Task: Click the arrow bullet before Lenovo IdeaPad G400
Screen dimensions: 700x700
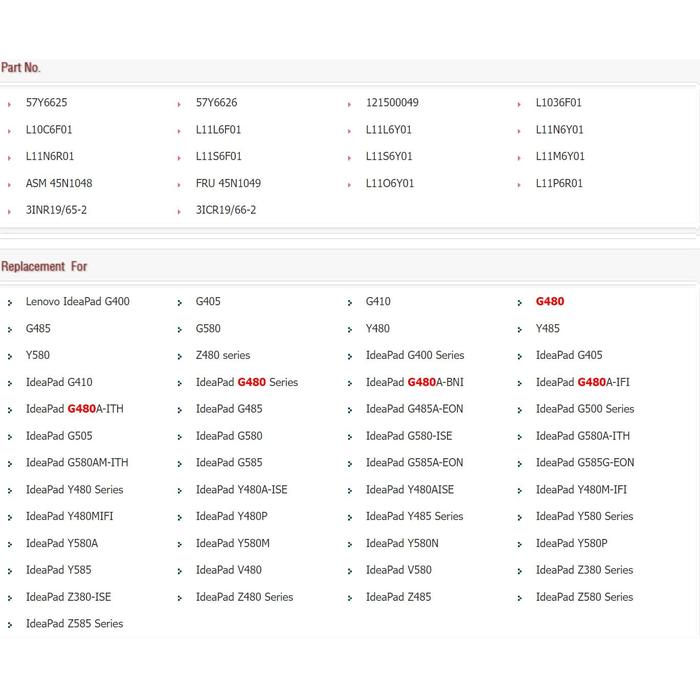Action: [9, 303]
